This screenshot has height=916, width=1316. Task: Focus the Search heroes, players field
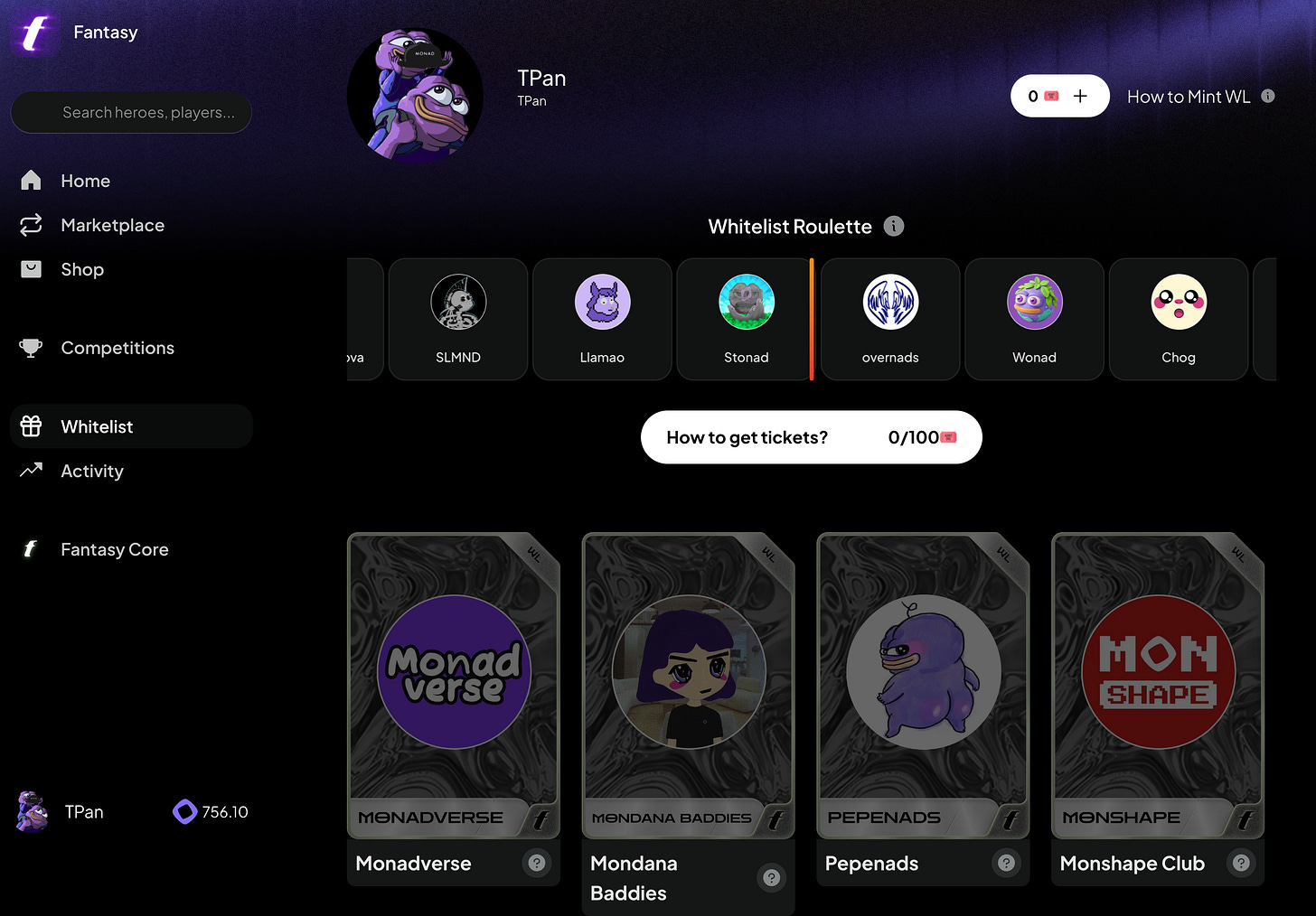tap(131, 112)
